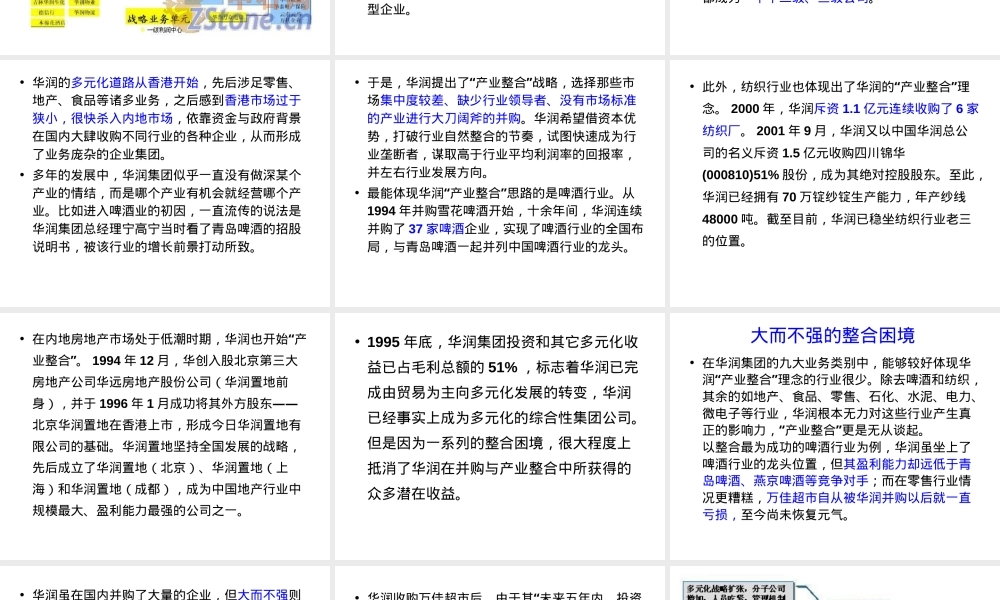Click the text '说明书，被该行业的增长前景打动所致。'

coord(145,246)
